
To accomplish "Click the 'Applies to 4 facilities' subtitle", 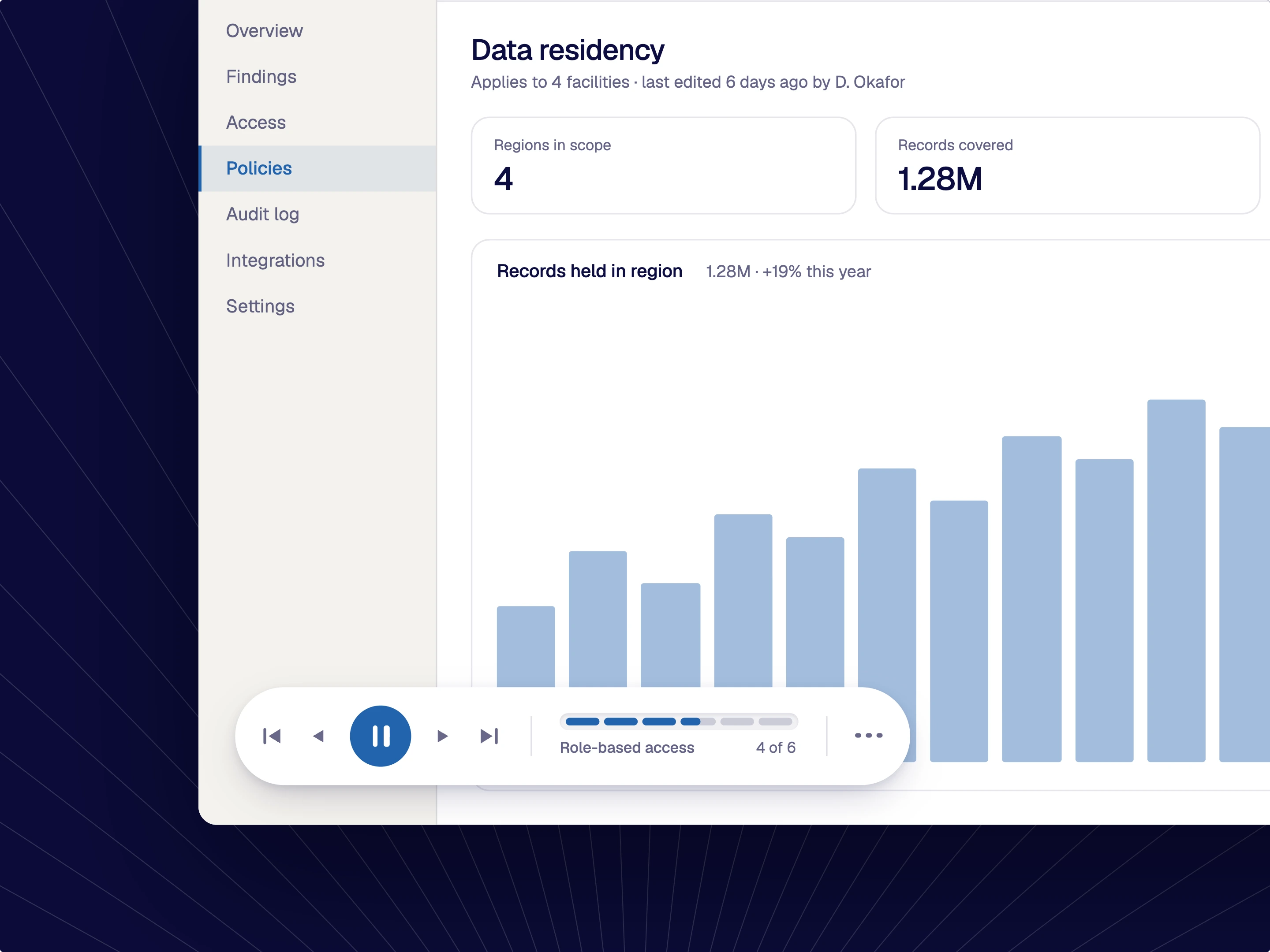I will point(688,82).
